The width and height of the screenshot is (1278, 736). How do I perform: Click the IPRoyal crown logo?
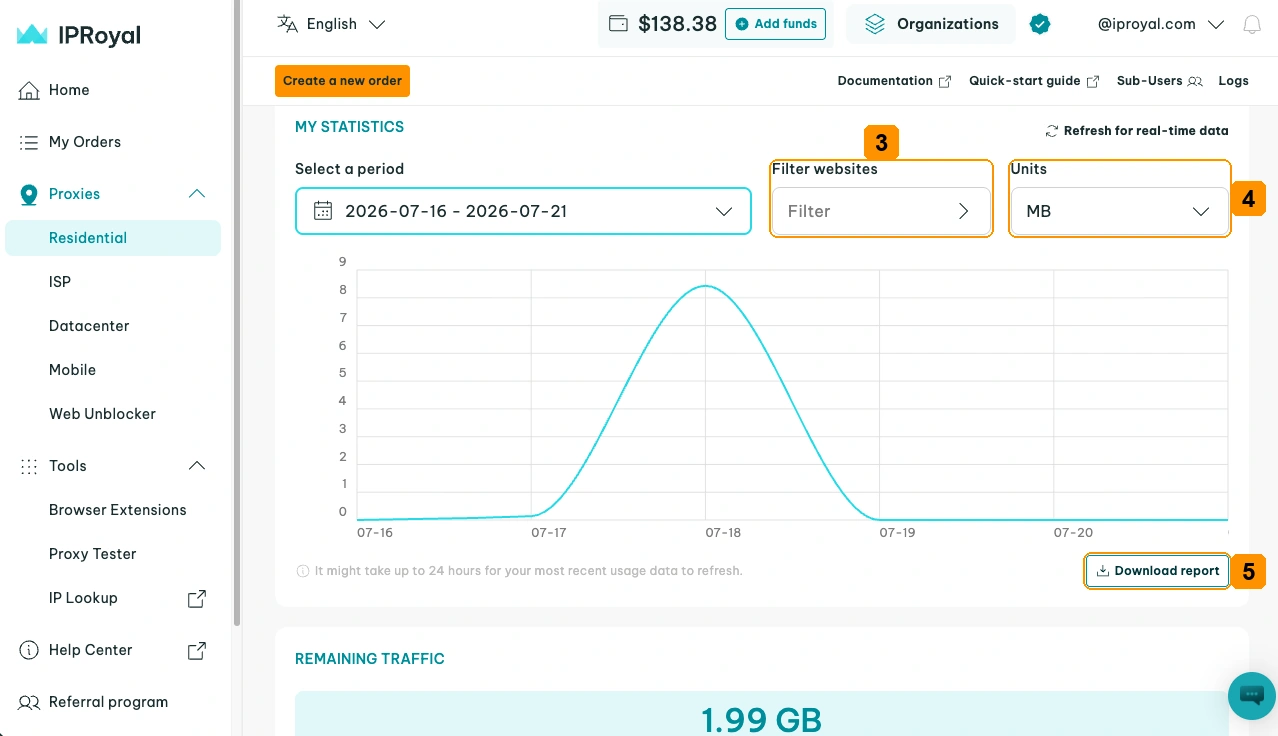[x=32, y=35]
